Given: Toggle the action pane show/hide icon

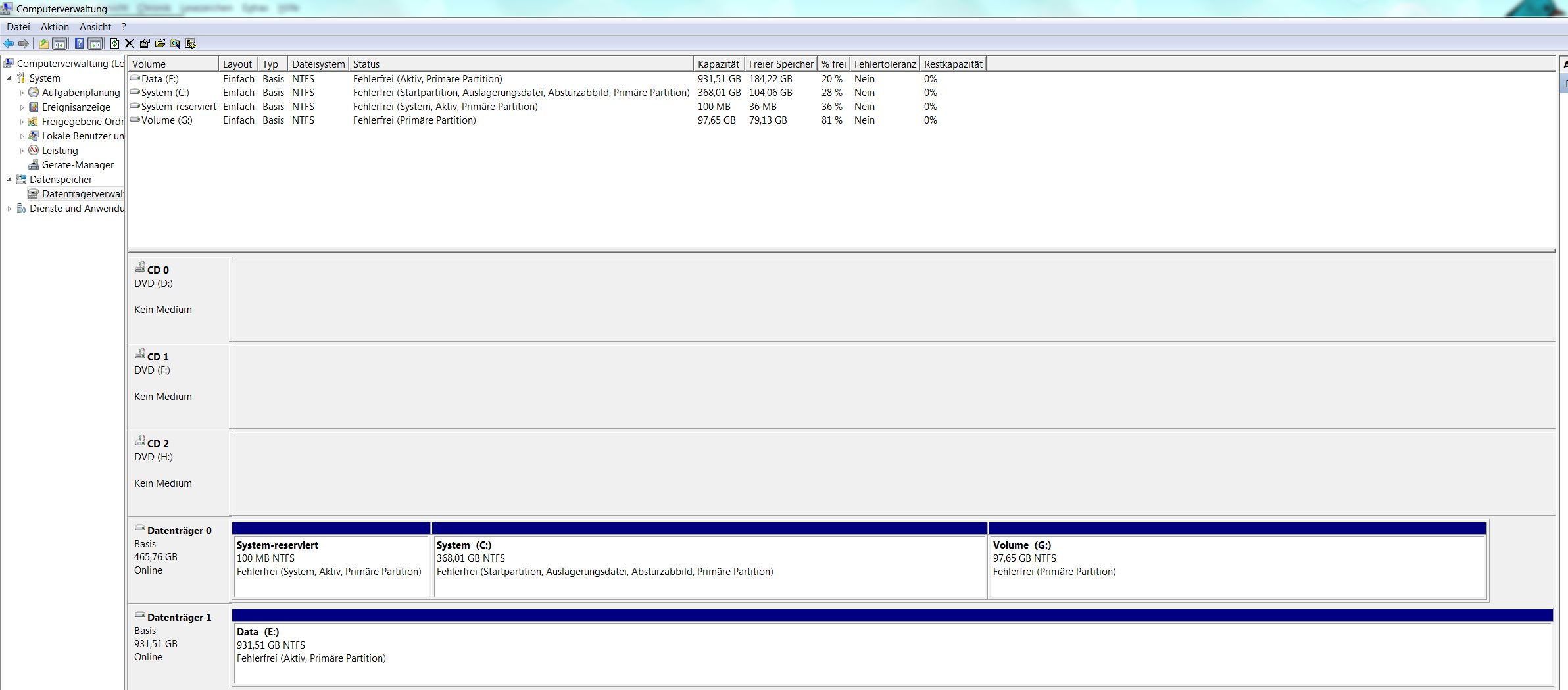Looking at the screenshot, I should tap(95, 43).
